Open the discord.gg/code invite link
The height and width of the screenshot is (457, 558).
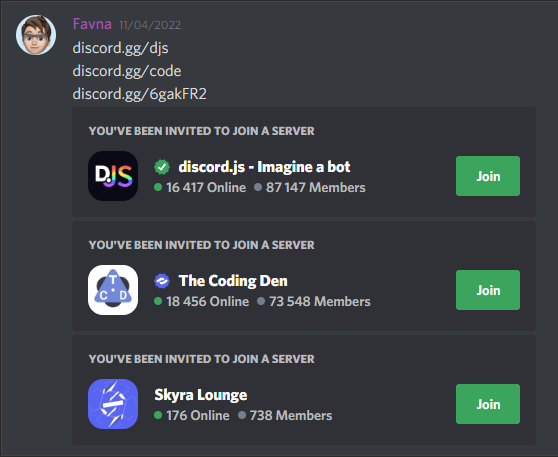click(127, 71)
